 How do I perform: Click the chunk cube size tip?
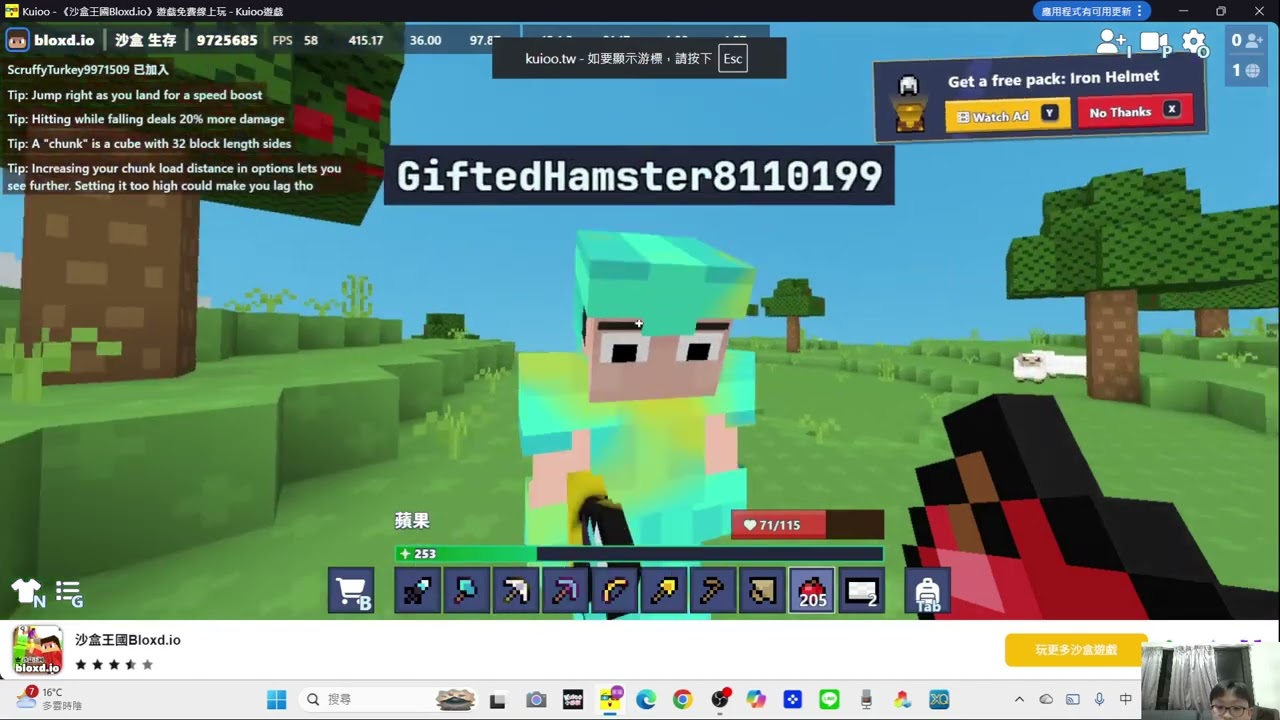149,143
